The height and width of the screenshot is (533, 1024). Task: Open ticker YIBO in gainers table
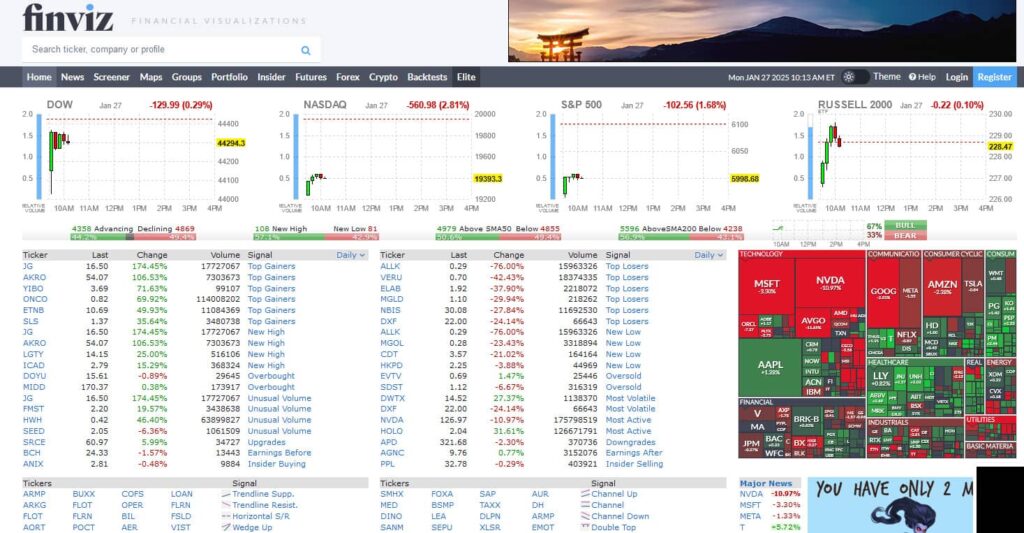[x=33, y=289]
